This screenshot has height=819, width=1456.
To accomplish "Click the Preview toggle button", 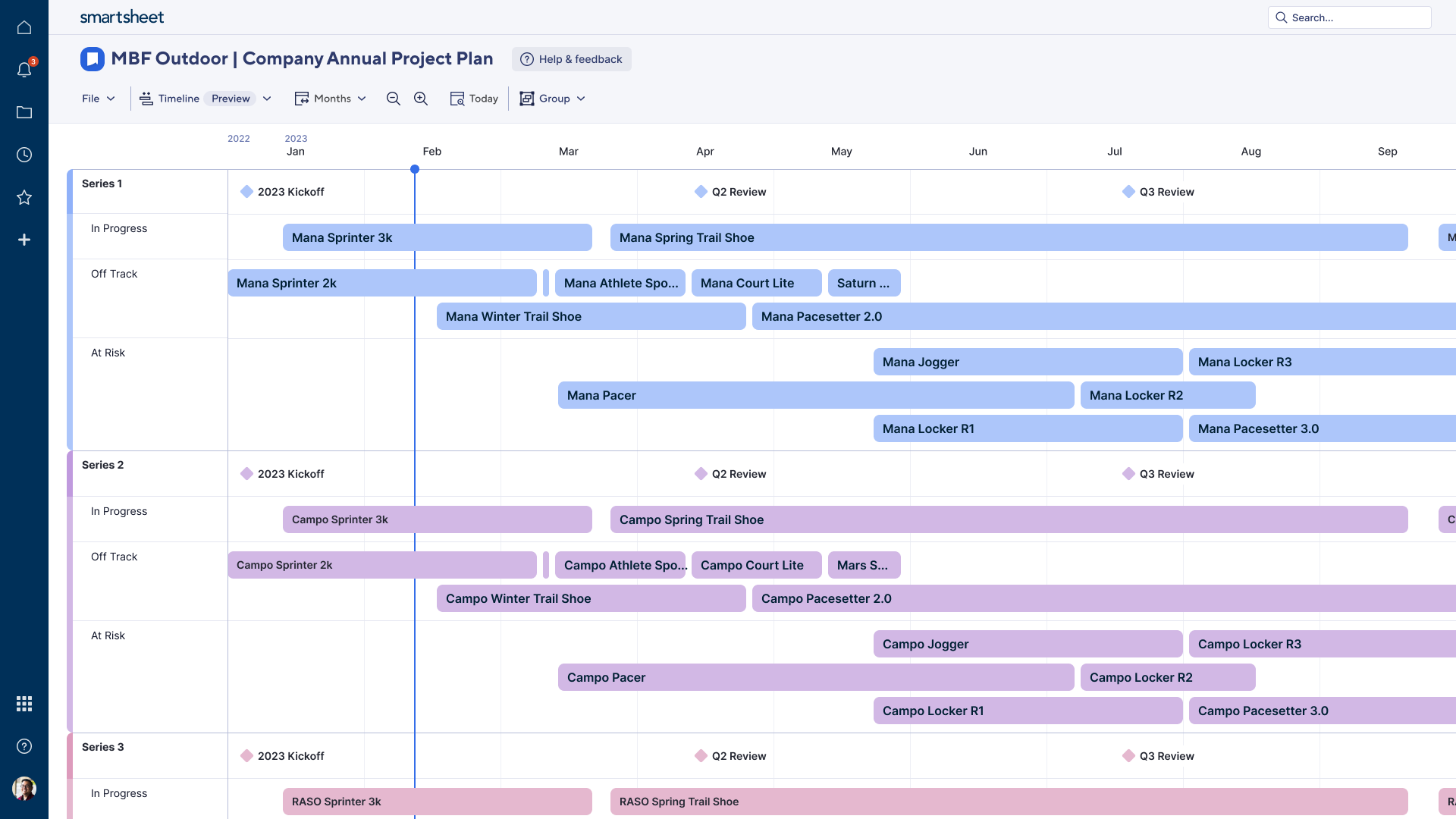I will pyautogui.click(x=230, y=99).
